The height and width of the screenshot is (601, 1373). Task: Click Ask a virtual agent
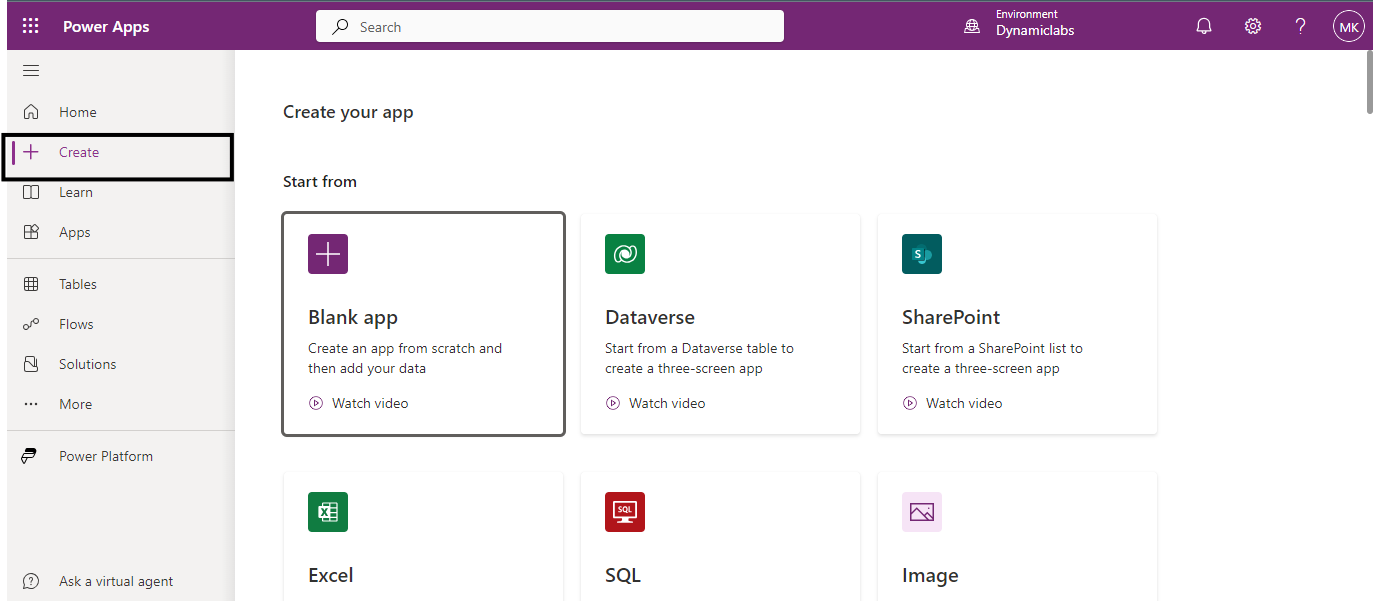pyautogui.click(x=115, y=582)
